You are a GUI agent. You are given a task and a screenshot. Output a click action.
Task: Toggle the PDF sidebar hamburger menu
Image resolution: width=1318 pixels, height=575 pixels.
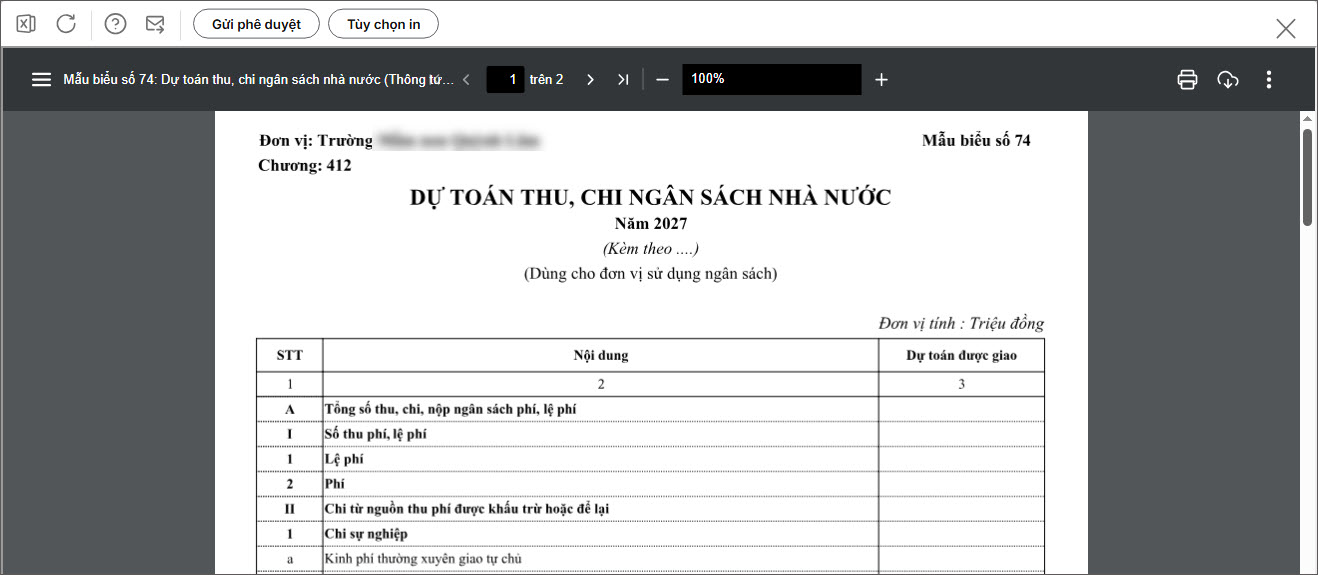click(x=41, y=79)
